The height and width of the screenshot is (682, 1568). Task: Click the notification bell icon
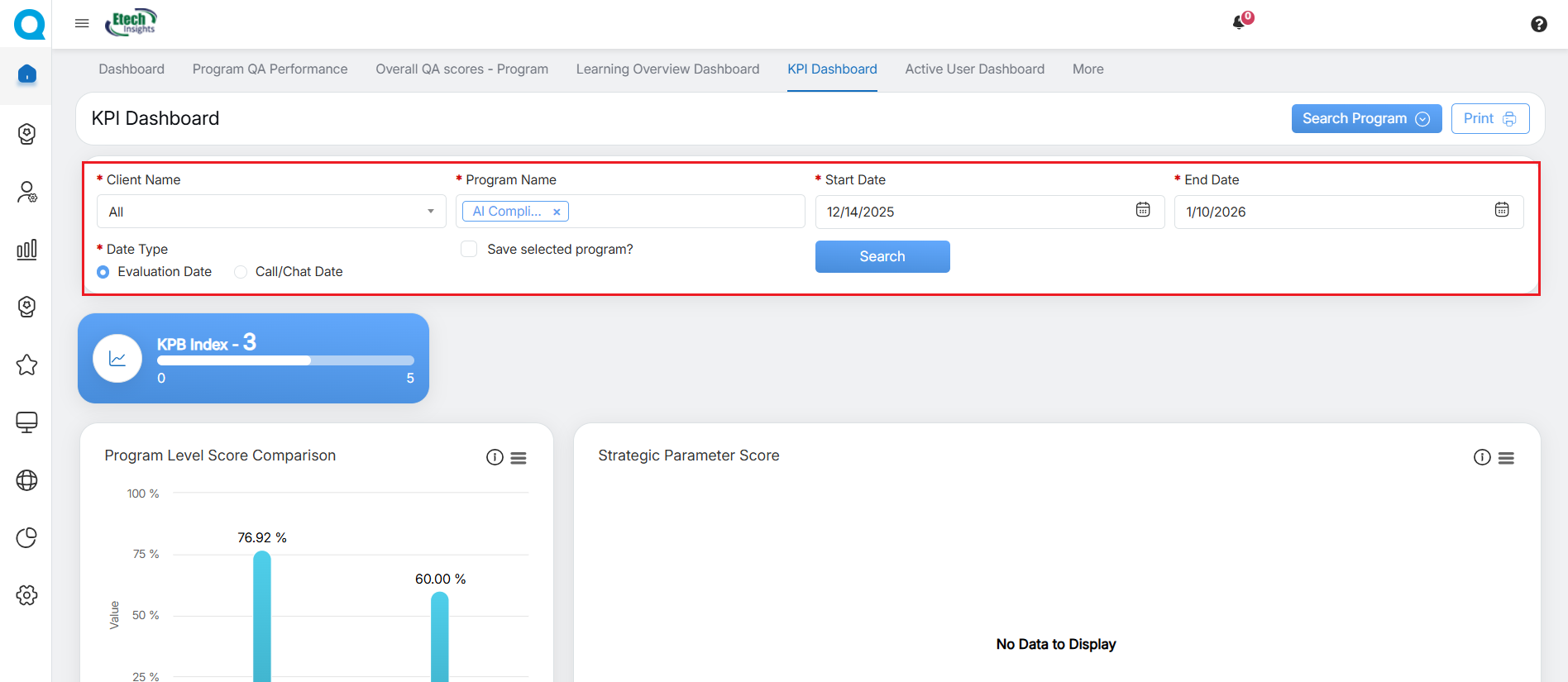(1239, 22)
